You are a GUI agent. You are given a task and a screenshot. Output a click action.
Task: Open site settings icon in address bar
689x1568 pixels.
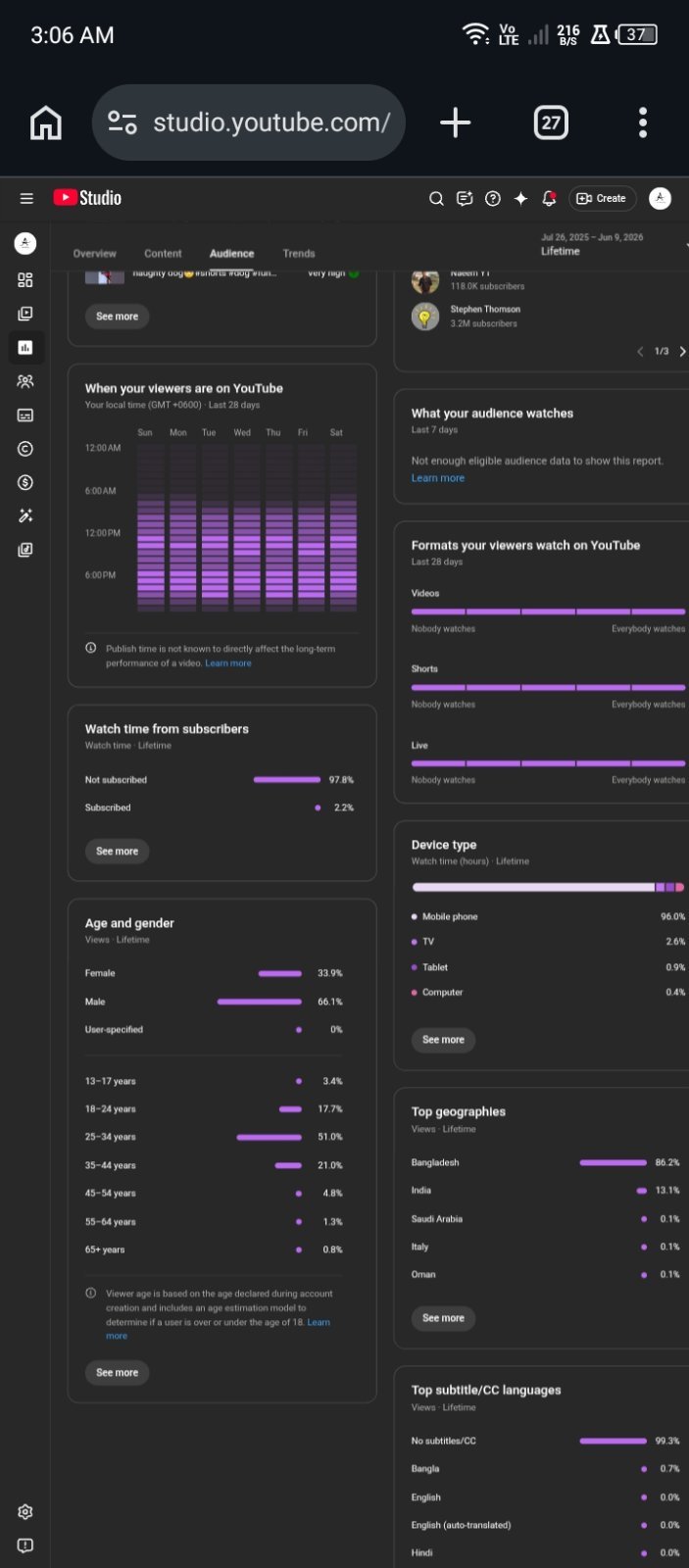(x=123, y=122)
